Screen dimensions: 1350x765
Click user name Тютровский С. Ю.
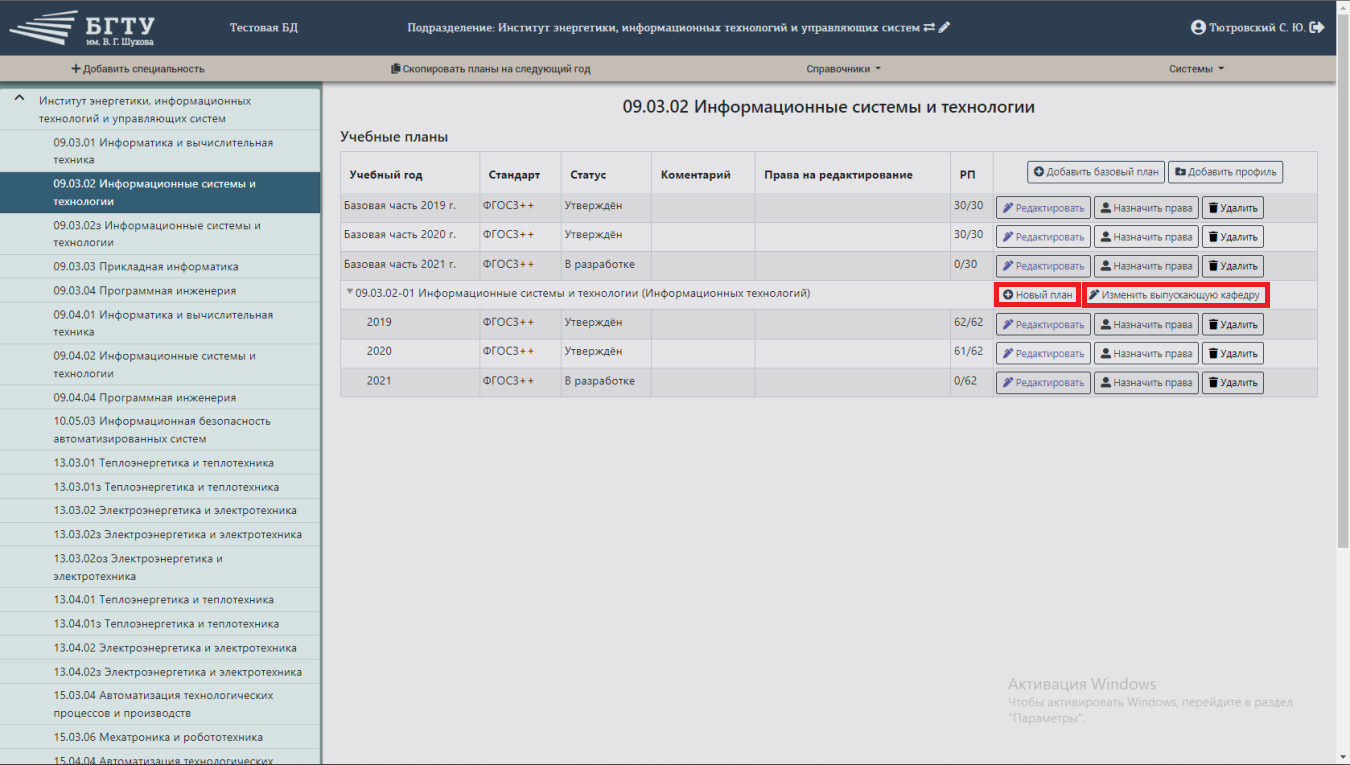pos(1257,28)
